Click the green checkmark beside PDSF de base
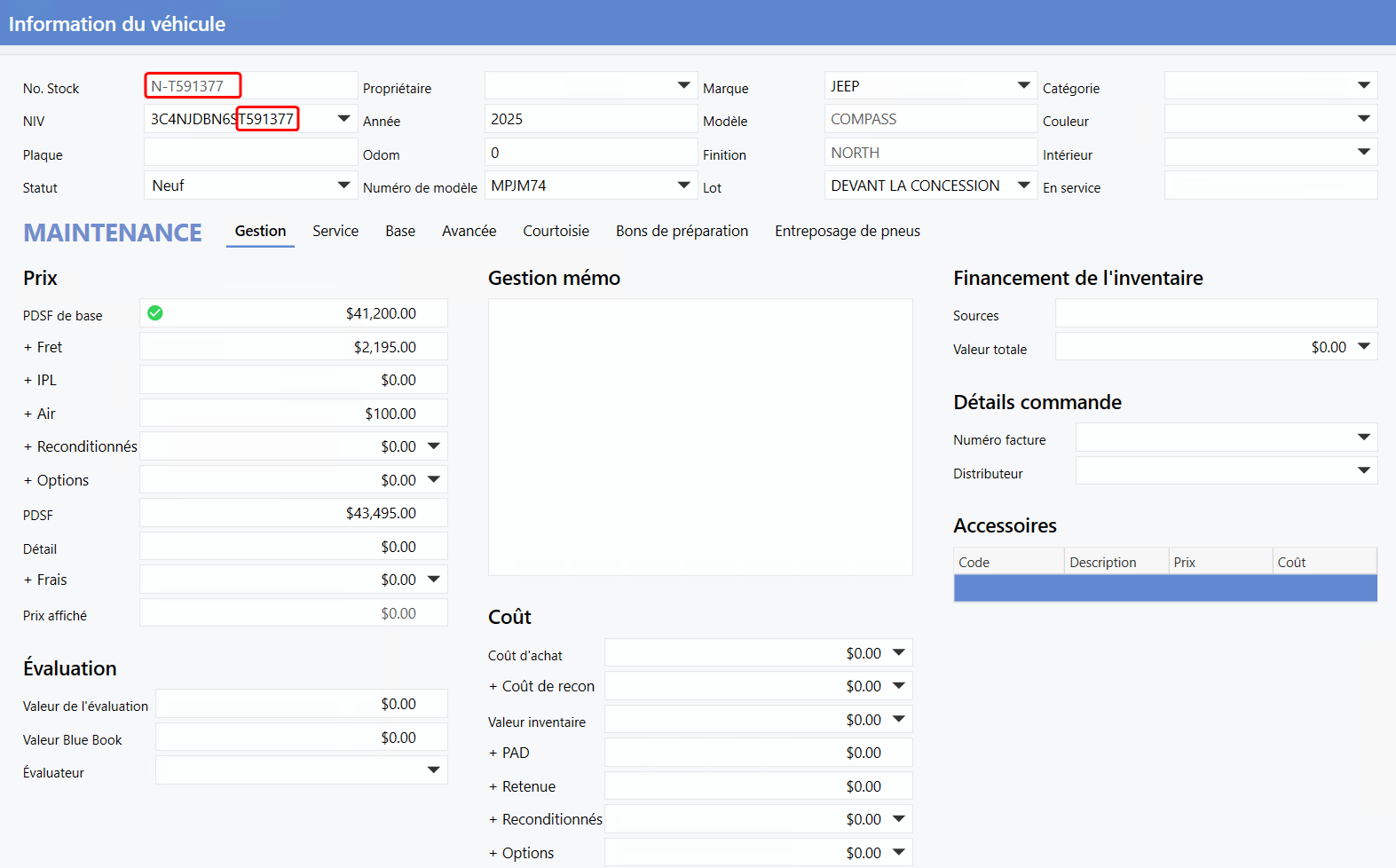 155,313
